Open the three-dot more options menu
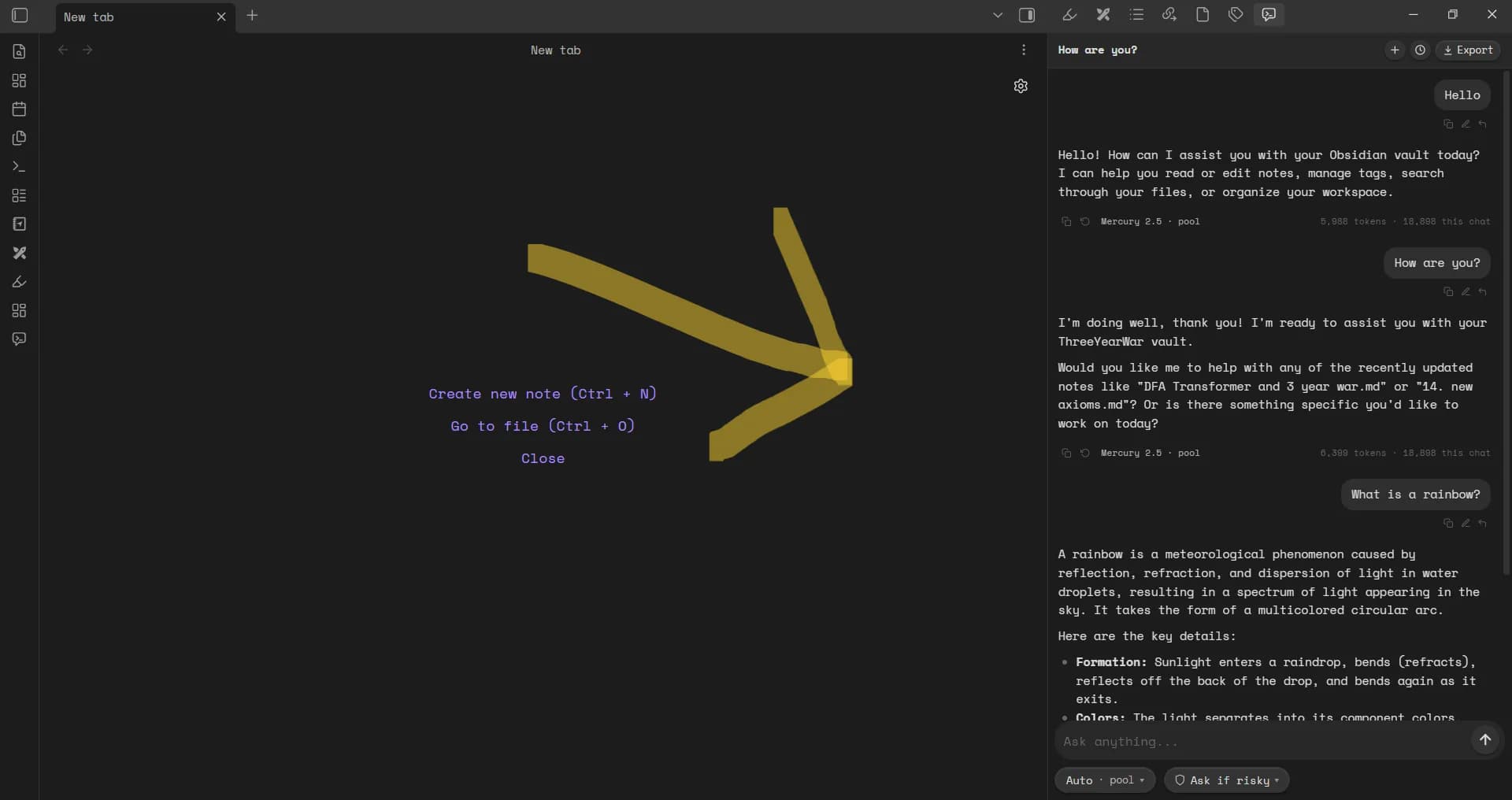Screen dimensions: 1512x800 click(x=1024, y=50)
